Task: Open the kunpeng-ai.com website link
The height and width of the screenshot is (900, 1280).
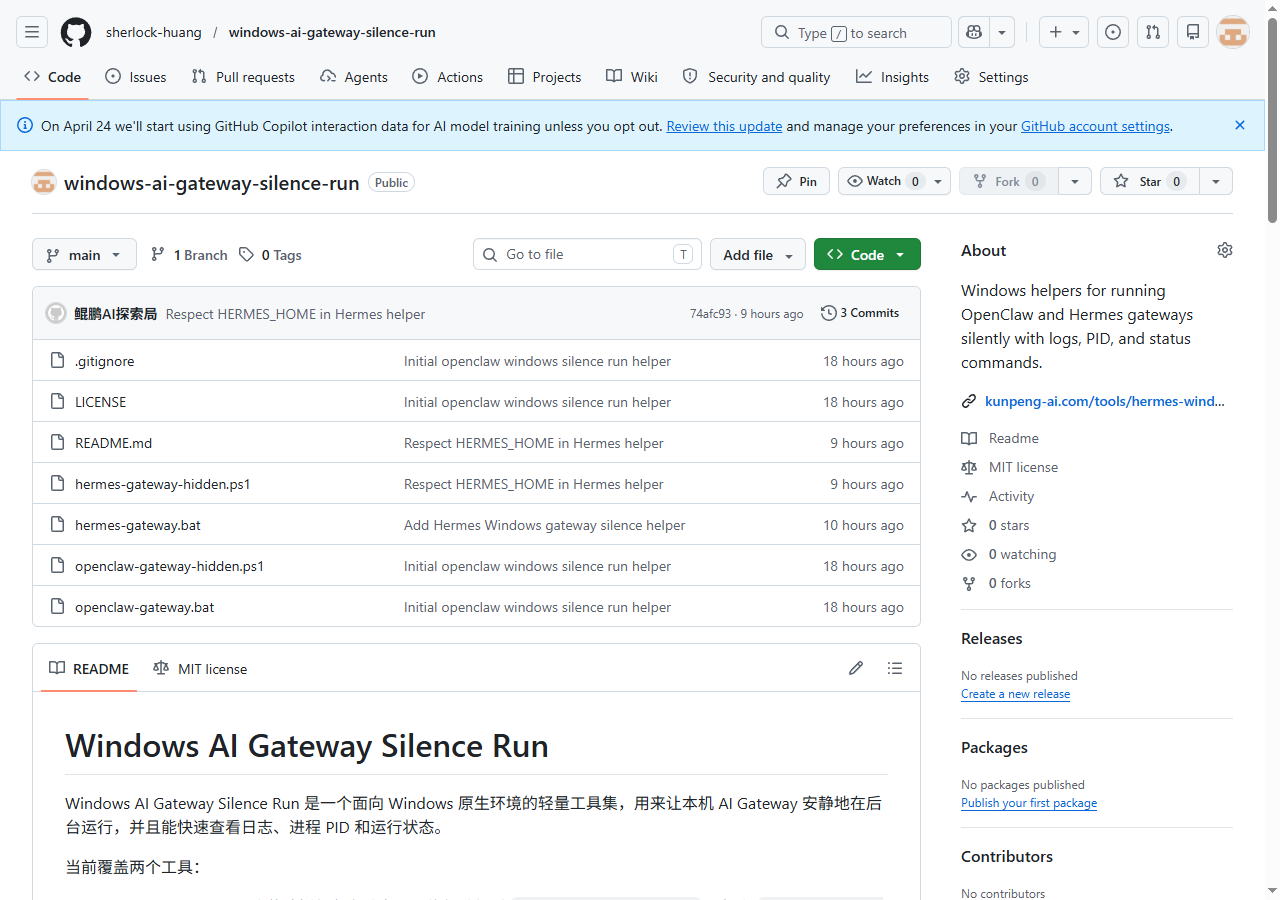Action: click(1104, 401)
